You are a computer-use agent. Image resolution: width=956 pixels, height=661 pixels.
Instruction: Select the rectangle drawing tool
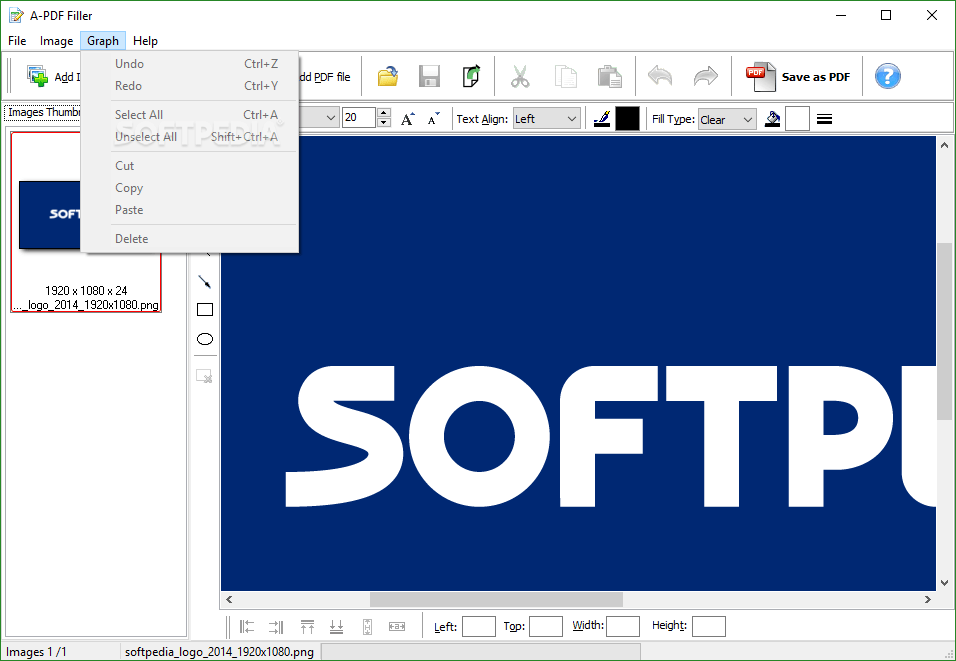(x=205, y=310)
